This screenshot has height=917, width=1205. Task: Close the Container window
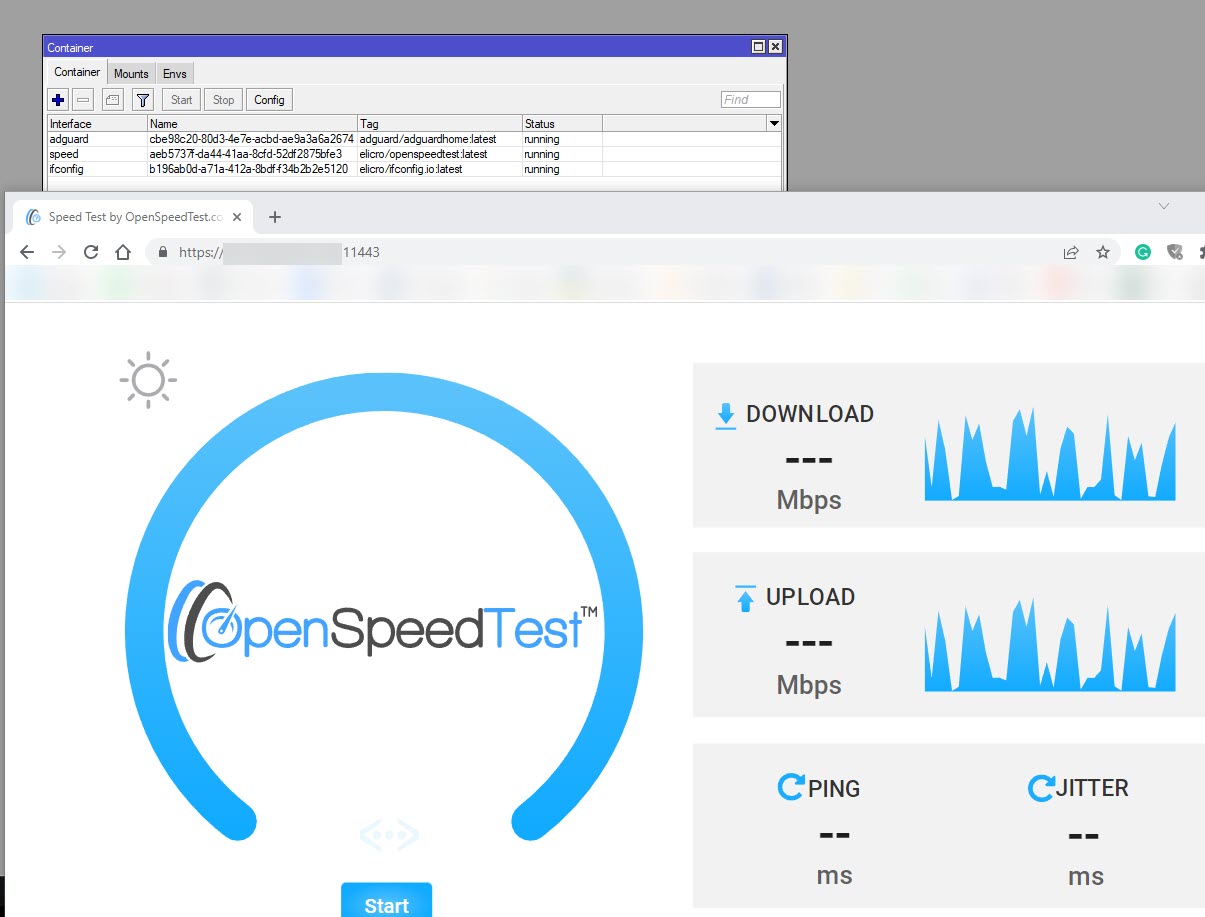(775, 47)
